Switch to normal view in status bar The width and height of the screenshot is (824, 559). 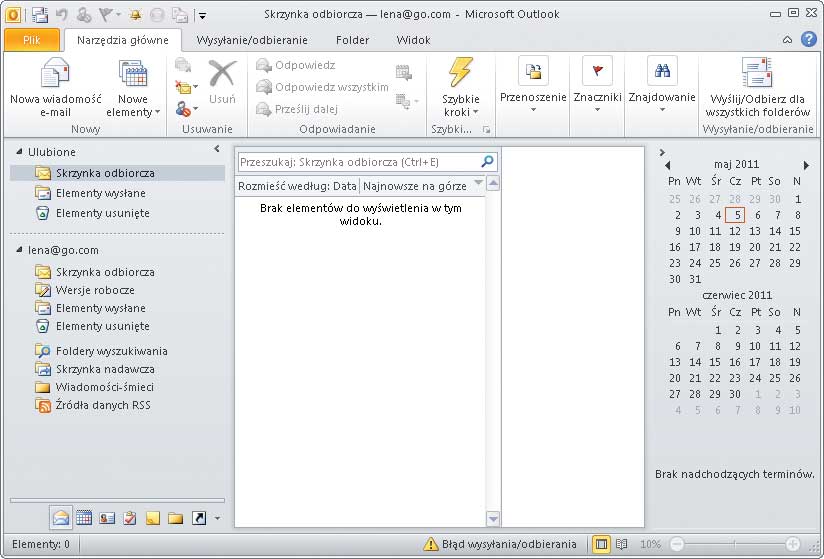click(x=601, y=544)
